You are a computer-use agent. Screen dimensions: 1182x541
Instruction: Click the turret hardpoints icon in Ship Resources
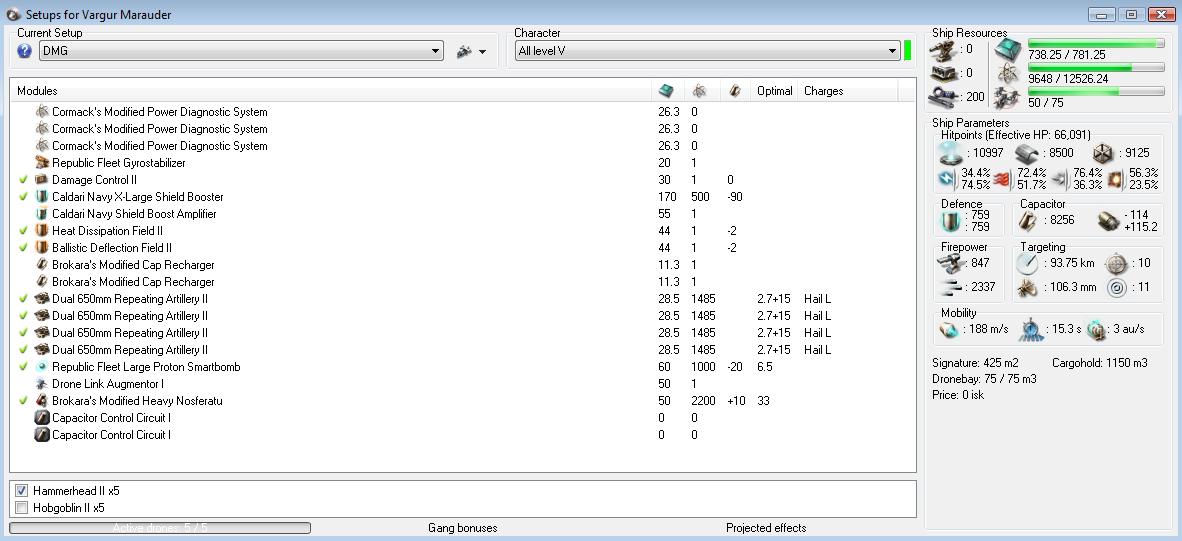coord(943,49)
